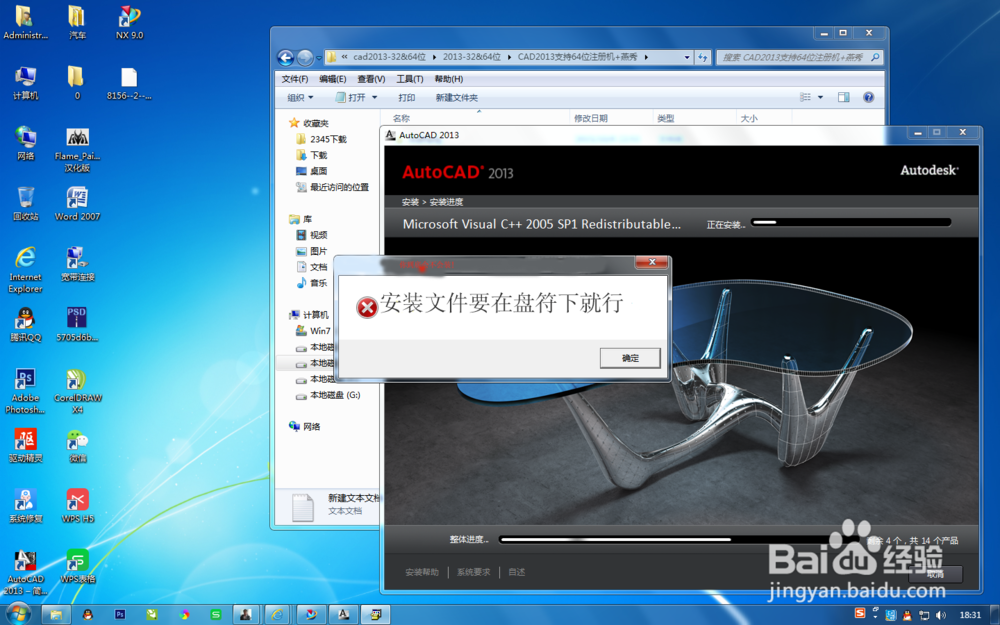Open the 计算机 desktop icon

(25, 84)
